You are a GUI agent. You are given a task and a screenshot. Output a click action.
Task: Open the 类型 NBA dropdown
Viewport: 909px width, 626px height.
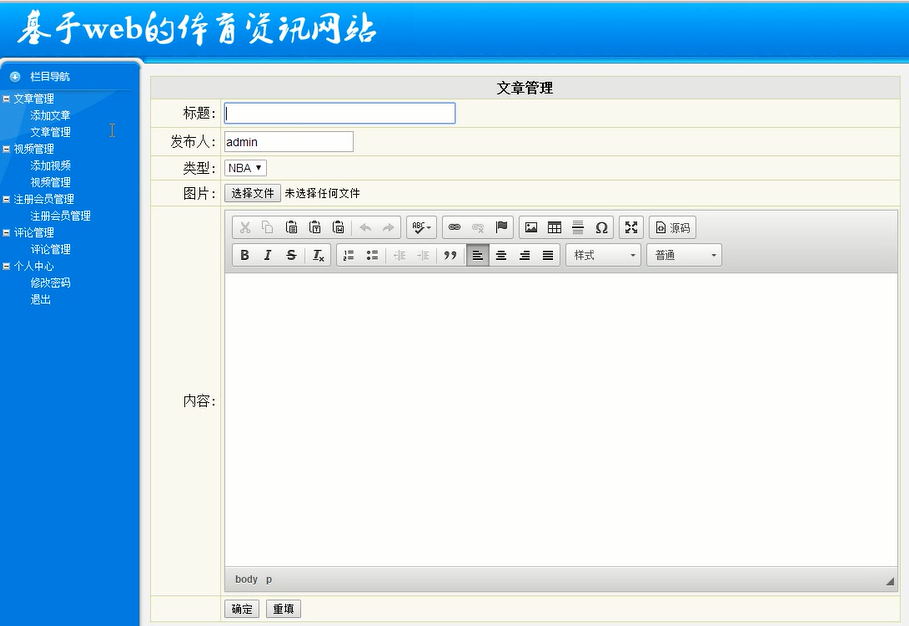(245, 168)
